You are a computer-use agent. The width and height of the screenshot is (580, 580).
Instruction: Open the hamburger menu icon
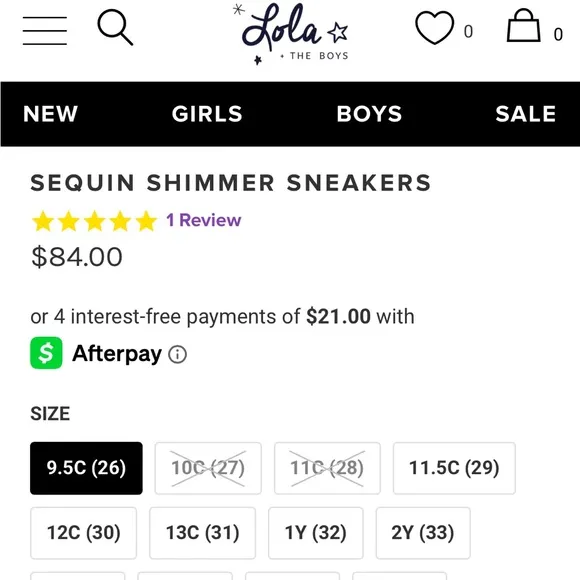coord(45,31)
